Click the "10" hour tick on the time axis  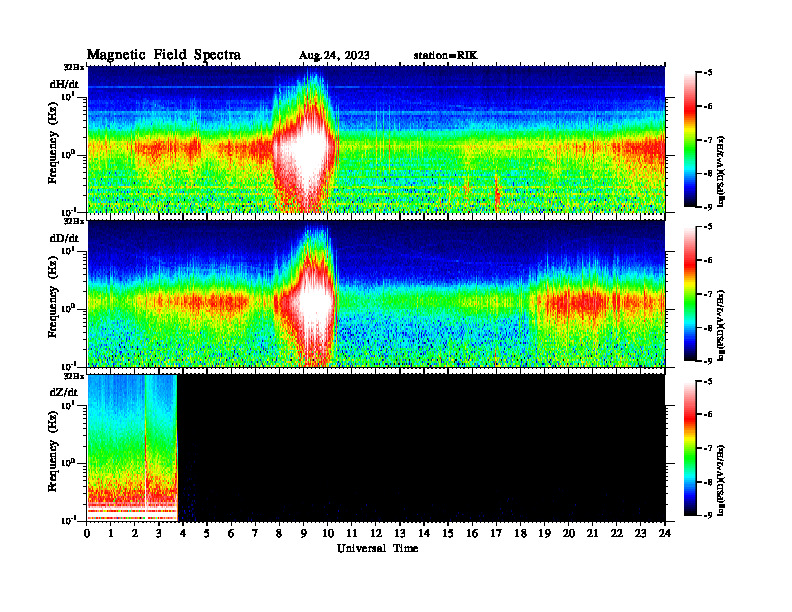point(327,533)
